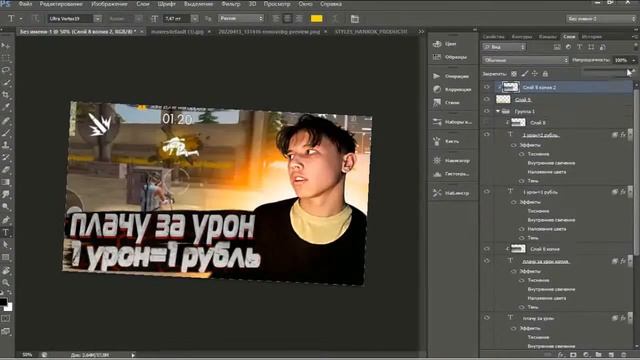
Task: Toggle Quick Mask mode icon
Action: click(x=6, y=318)
